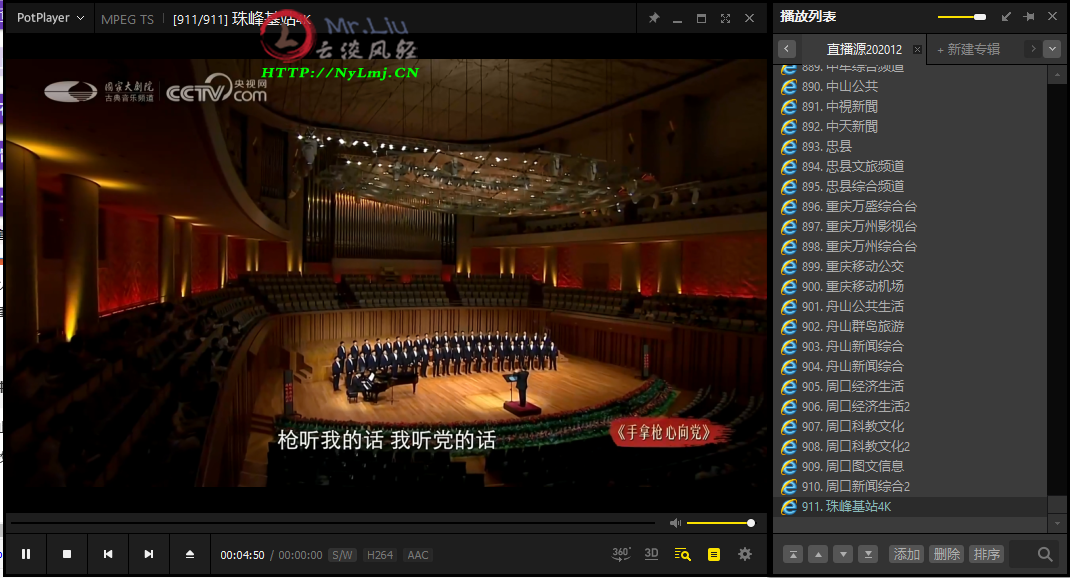
Task: Toggle 3D video mode
Action: [x=652, y=554]
